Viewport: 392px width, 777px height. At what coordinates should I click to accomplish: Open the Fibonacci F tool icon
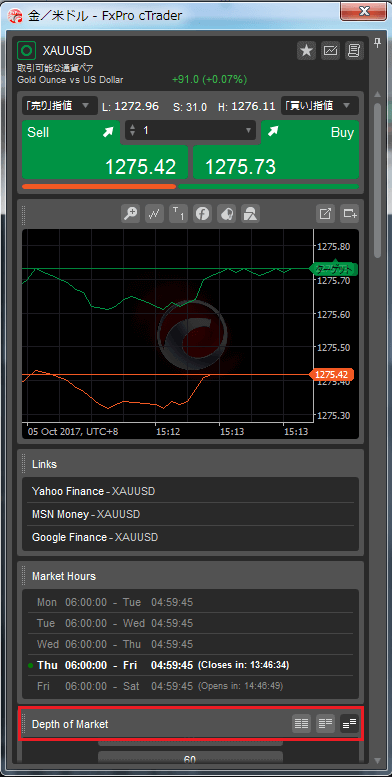202,214
